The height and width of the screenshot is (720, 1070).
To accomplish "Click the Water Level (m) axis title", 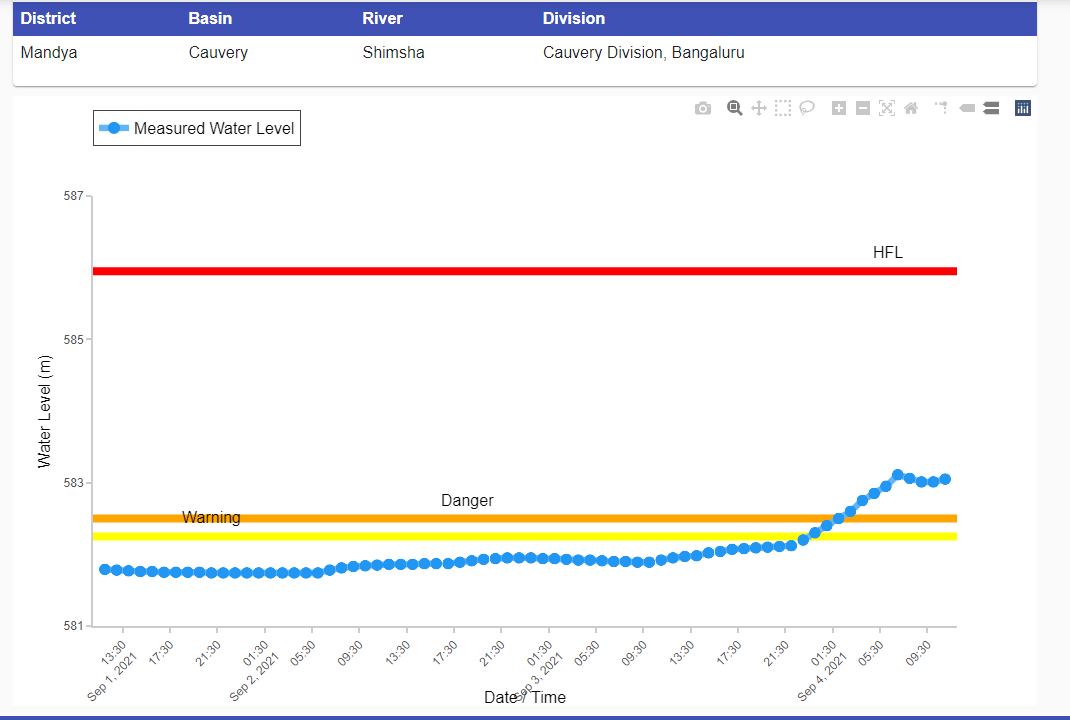I will pyautogui.click(x=44, y=412).
